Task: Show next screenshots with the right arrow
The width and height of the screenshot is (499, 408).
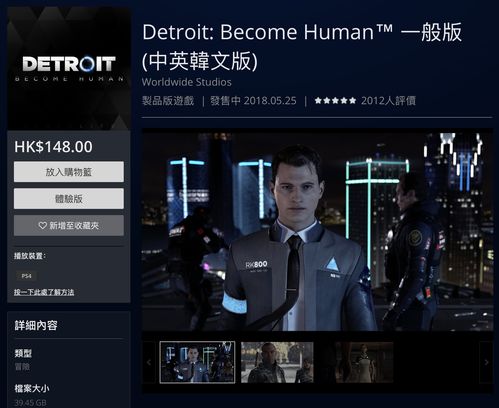Action: click(x=486, y=362)
